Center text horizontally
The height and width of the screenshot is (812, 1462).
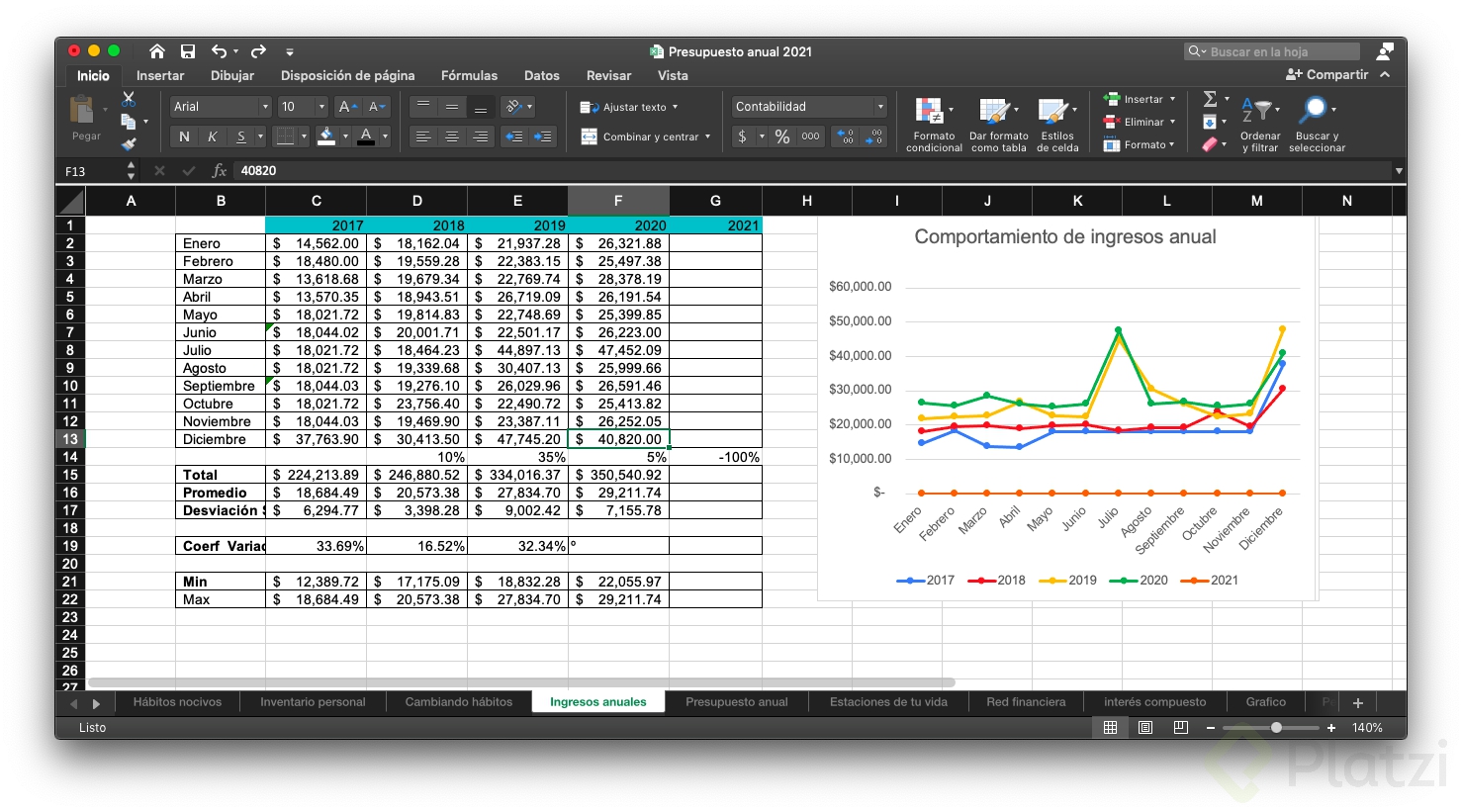point(452,136)
